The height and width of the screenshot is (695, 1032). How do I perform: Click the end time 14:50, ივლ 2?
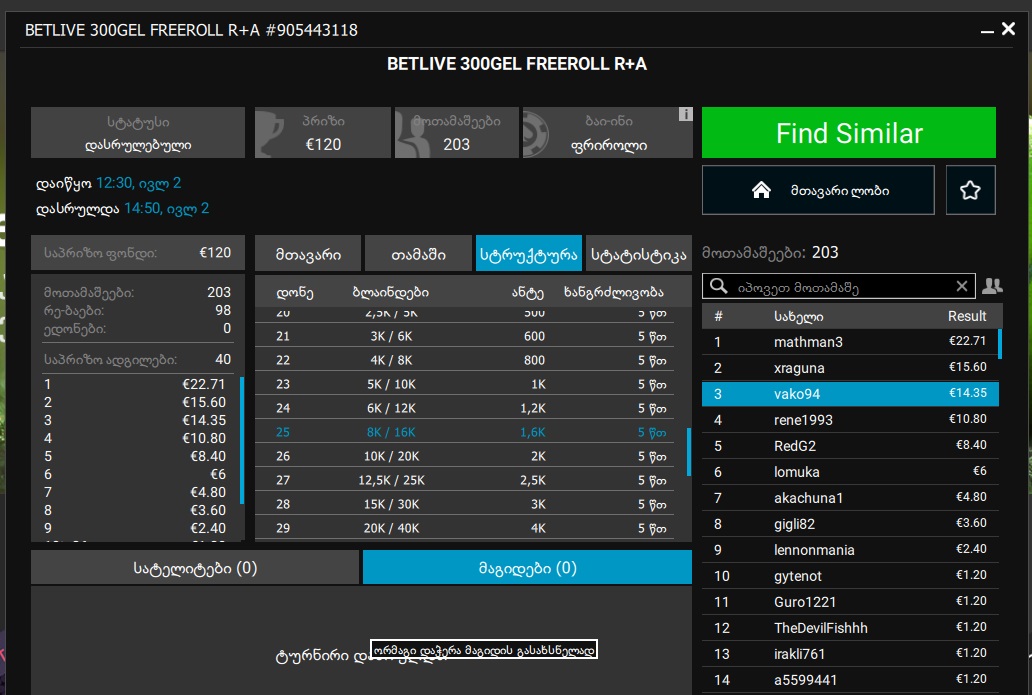click(x=167, y=209)
